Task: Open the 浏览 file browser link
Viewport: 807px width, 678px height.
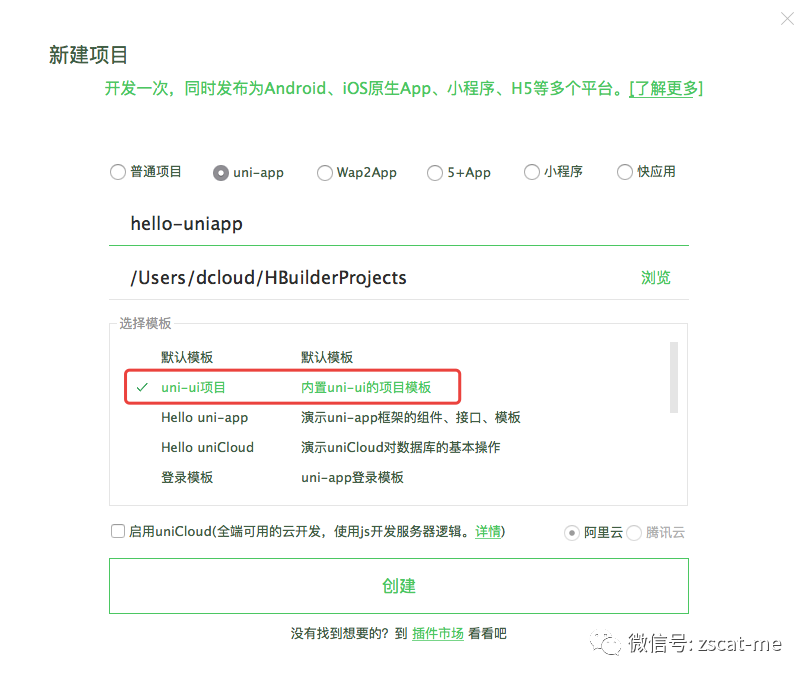Action: [x=655, y=277]
